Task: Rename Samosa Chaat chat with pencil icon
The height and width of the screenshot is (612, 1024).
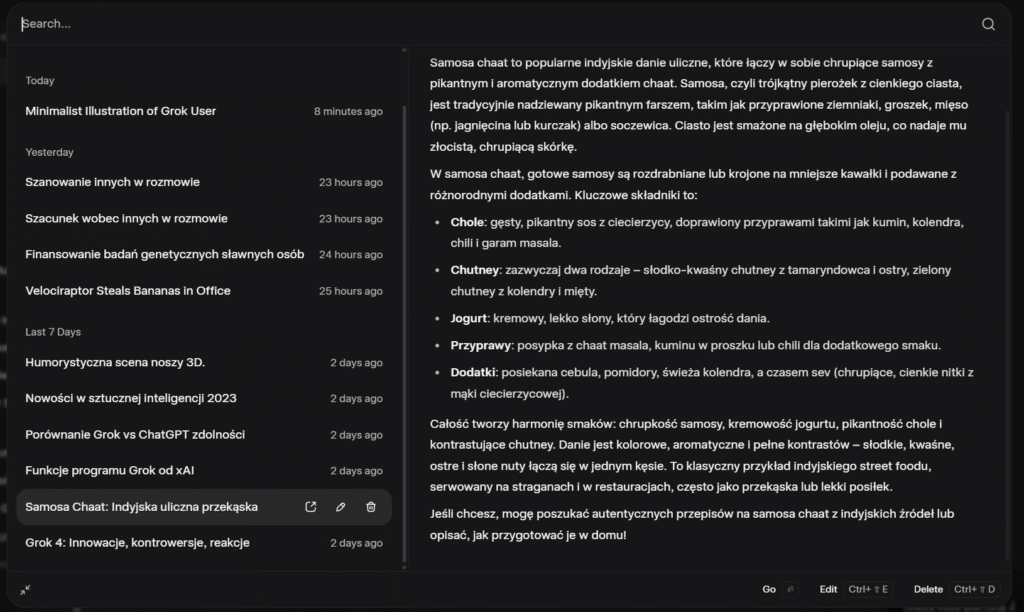Action: [340, 507]
